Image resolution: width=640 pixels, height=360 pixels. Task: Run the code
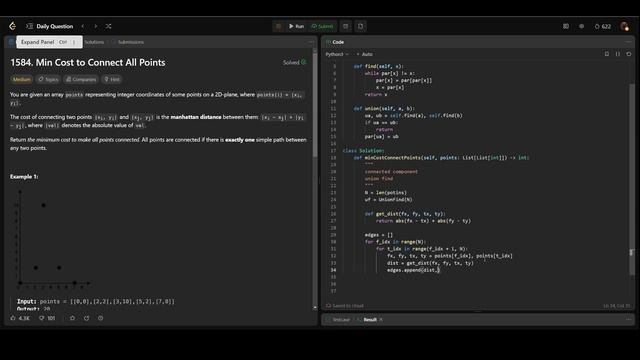pyautogui.click(x=296, y=26)
